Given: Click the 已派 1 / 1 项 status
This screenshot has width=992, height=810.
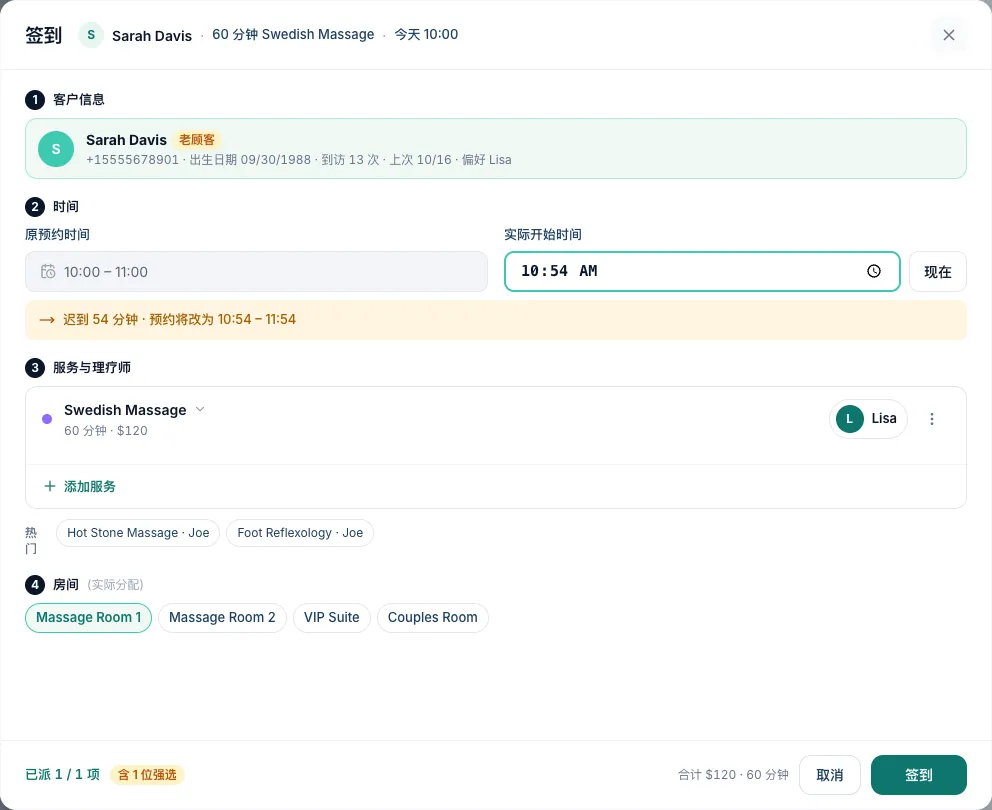Looking at the screenshot, I should coord(63,775).
